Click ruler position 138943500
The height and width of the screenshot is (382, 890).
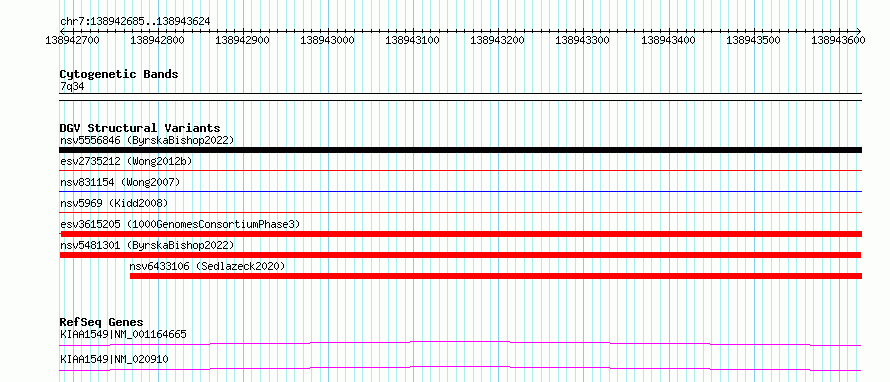pos(753,40)
